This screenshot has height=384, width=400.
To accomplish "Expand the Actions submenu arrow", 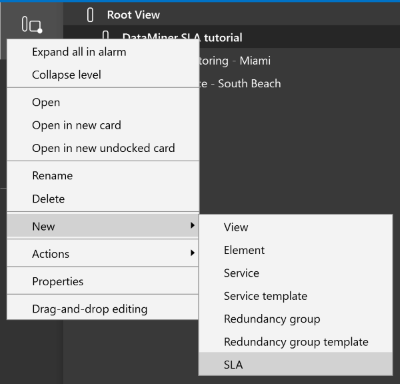I will [192, 253].
